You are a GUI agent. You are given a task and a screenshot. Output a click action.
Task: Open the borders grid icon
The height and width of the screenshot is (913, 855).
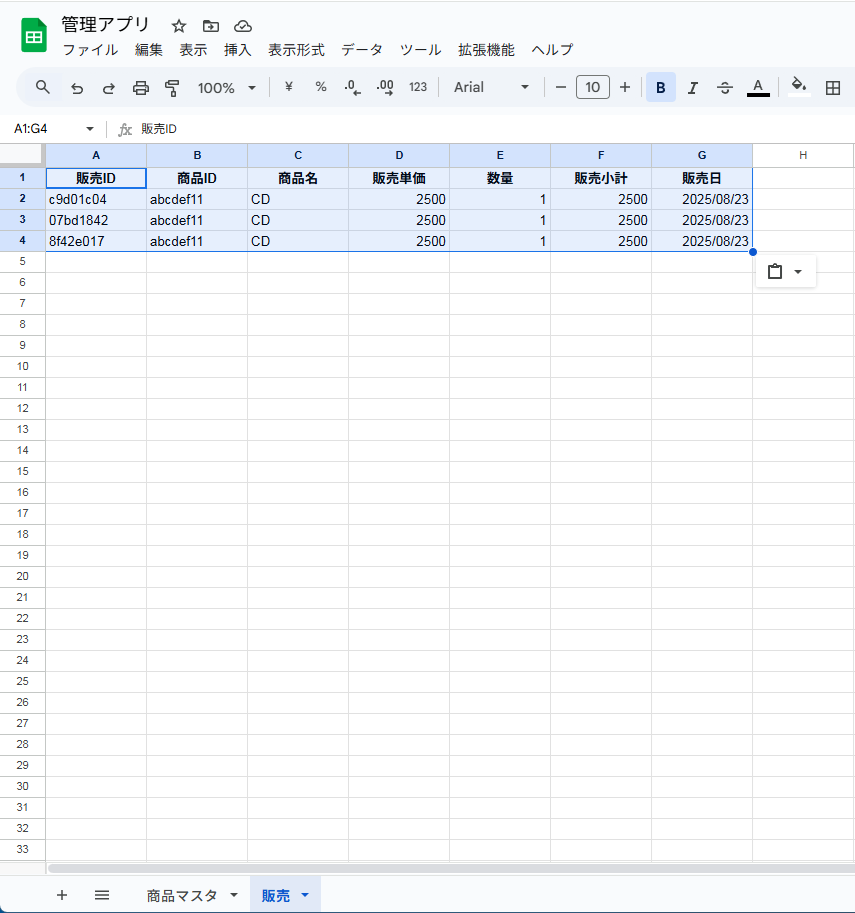tap(832, 88)
